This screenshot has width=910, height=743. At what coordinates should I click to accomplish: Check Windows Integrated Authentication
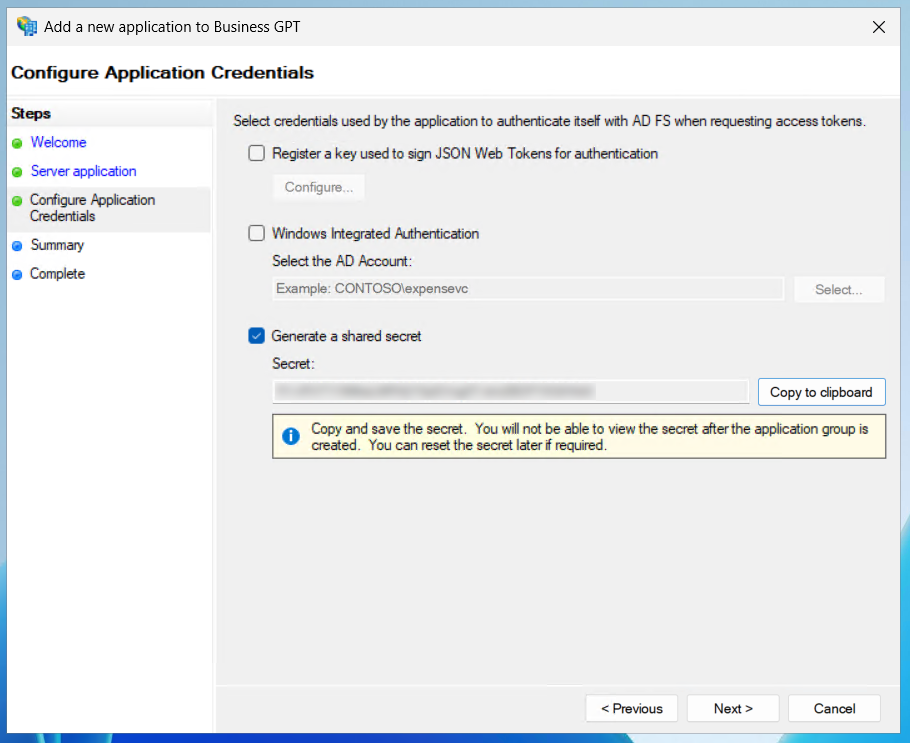[x=257, y=233]
